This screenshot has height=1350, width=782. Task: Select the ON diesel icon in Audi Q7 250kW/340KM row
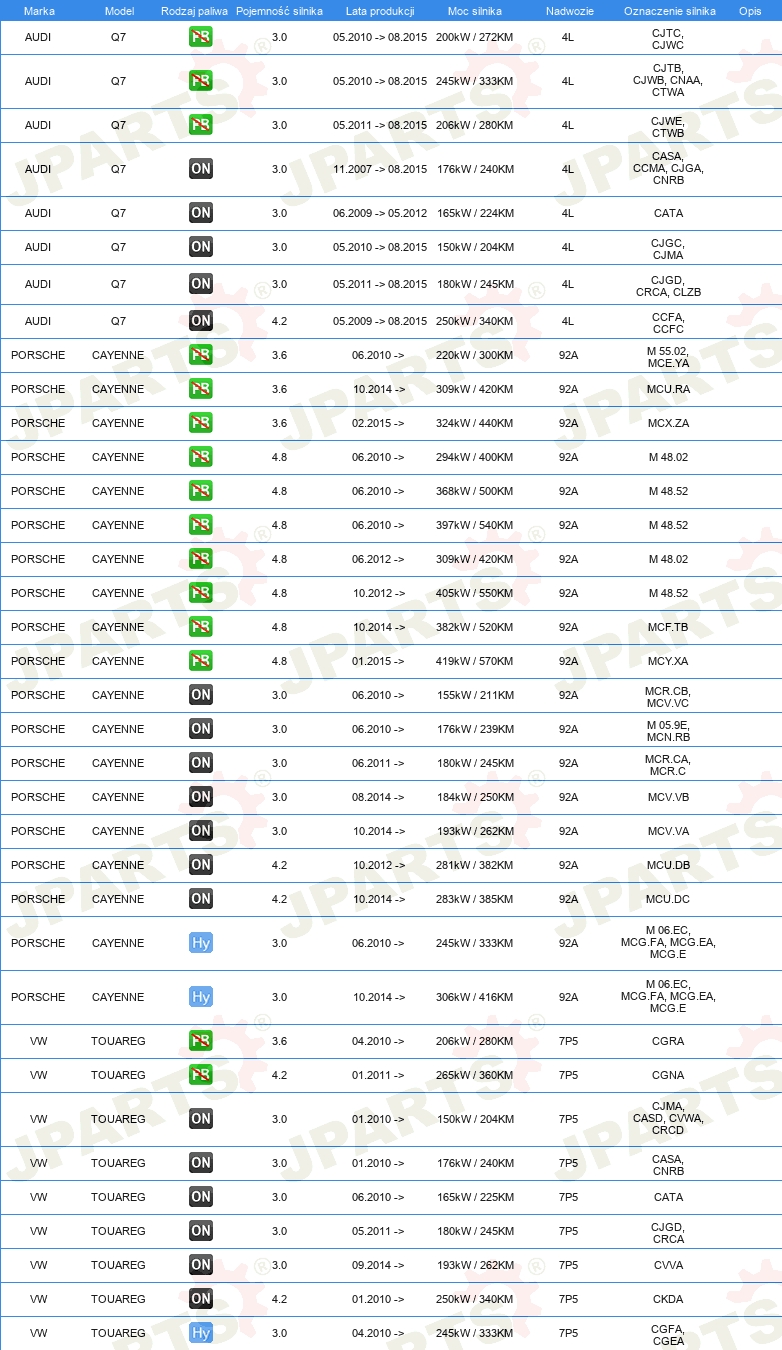(201, 321)
